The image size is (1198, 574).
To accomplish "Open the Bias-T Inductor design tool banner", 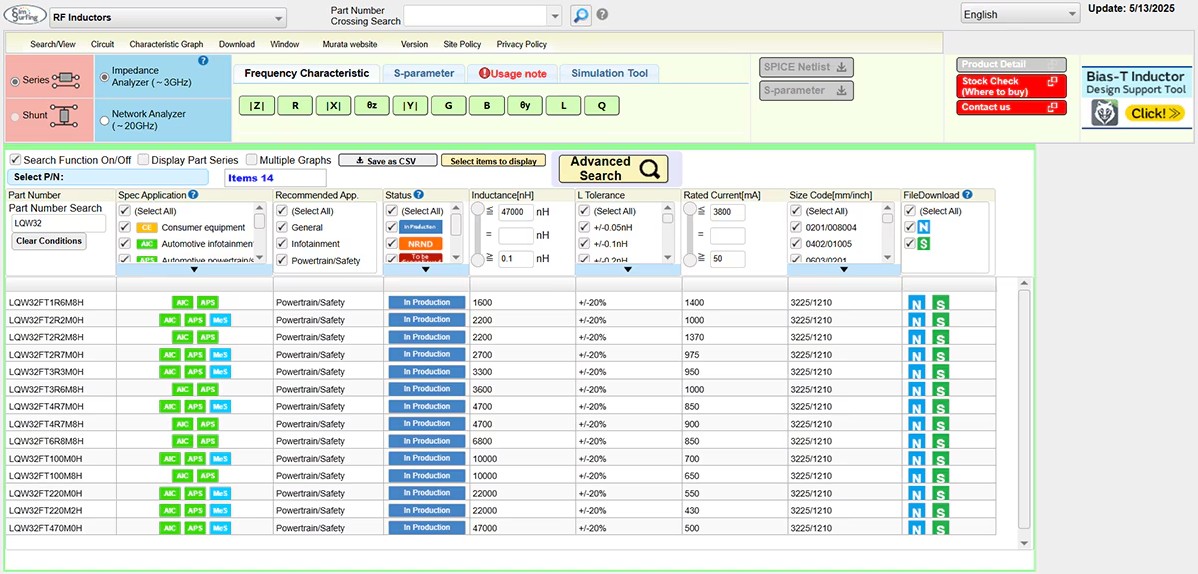I will tap(1134, 96).
